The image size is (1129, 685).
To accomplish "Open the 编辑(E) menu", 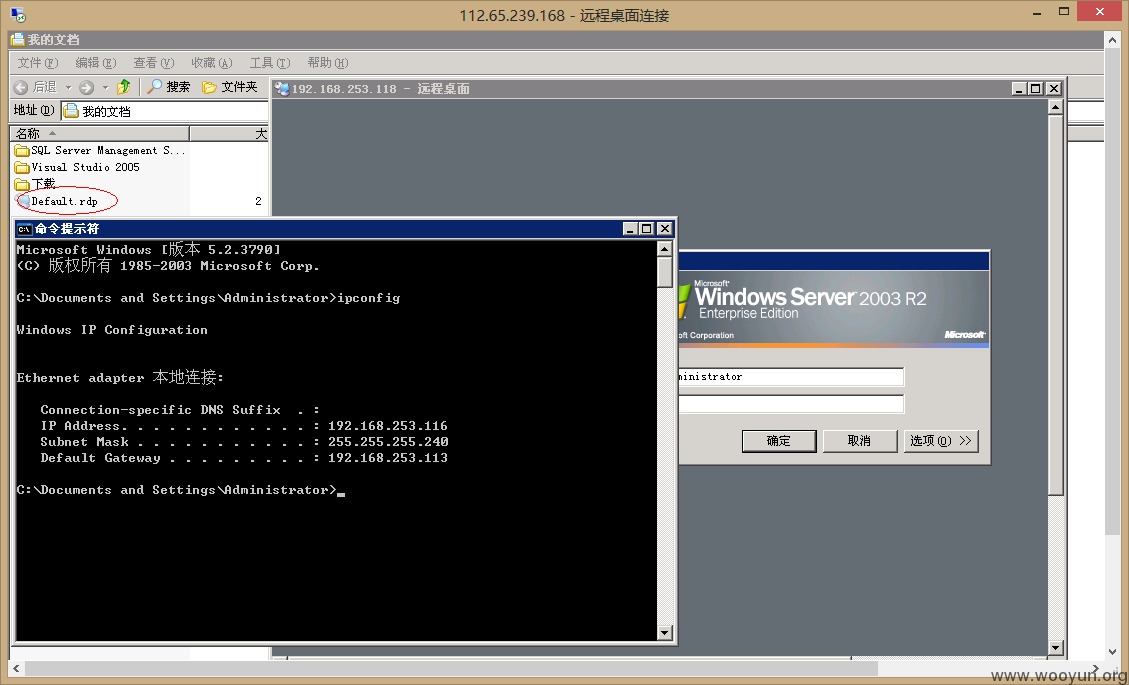I will click(96, 63).
